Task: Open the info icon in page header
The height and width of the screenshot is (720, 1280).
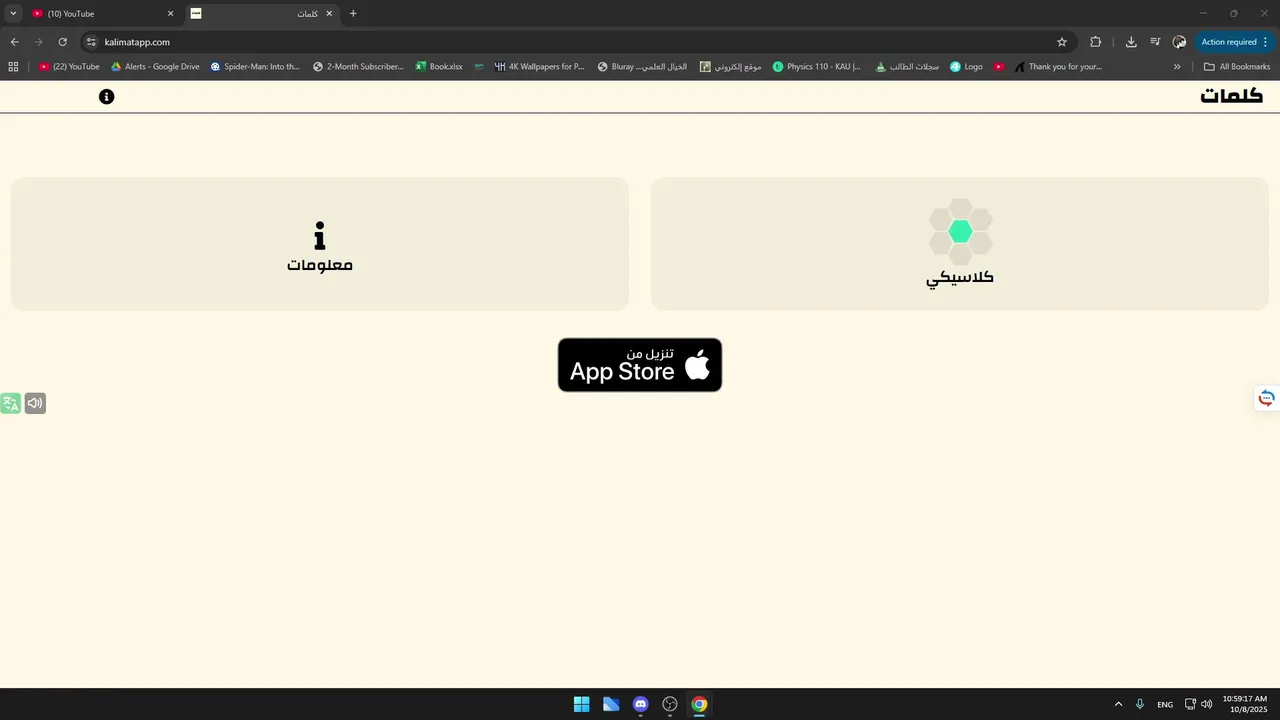Action: point(107,96)
